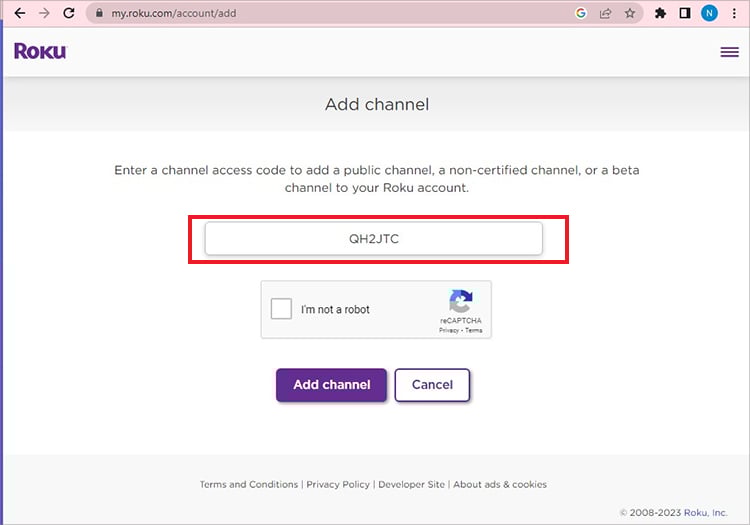Expand the Roku hamburger menu
This screenshot has height=525, width=750.
click(729, 52)
